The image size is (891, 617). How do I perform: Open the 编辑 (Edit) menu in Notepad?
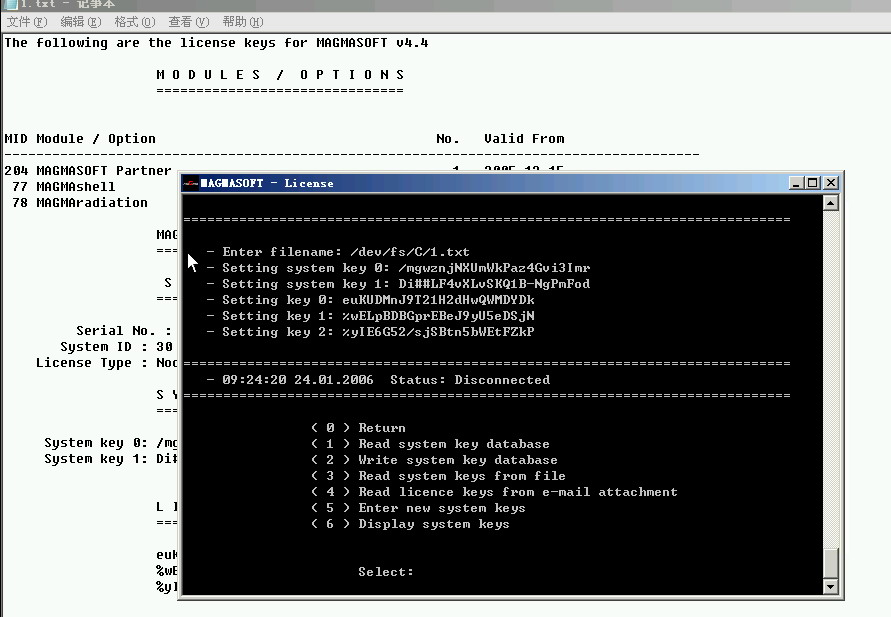click(81, 22)
